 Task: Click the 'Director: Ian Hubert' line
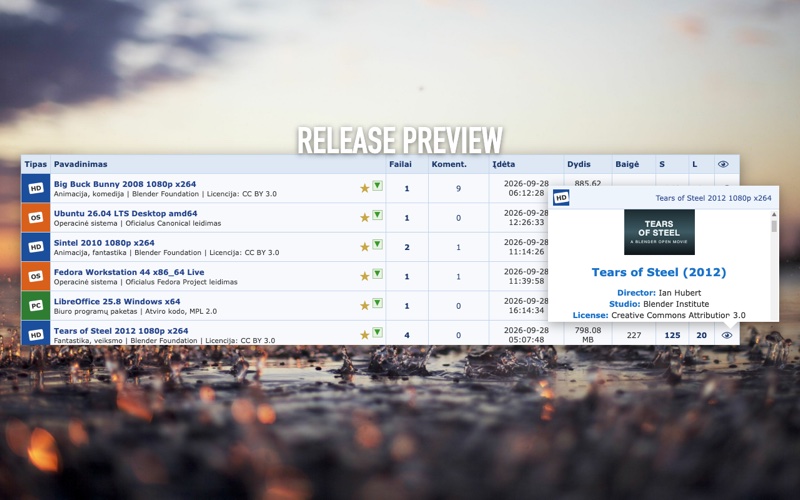659,293
